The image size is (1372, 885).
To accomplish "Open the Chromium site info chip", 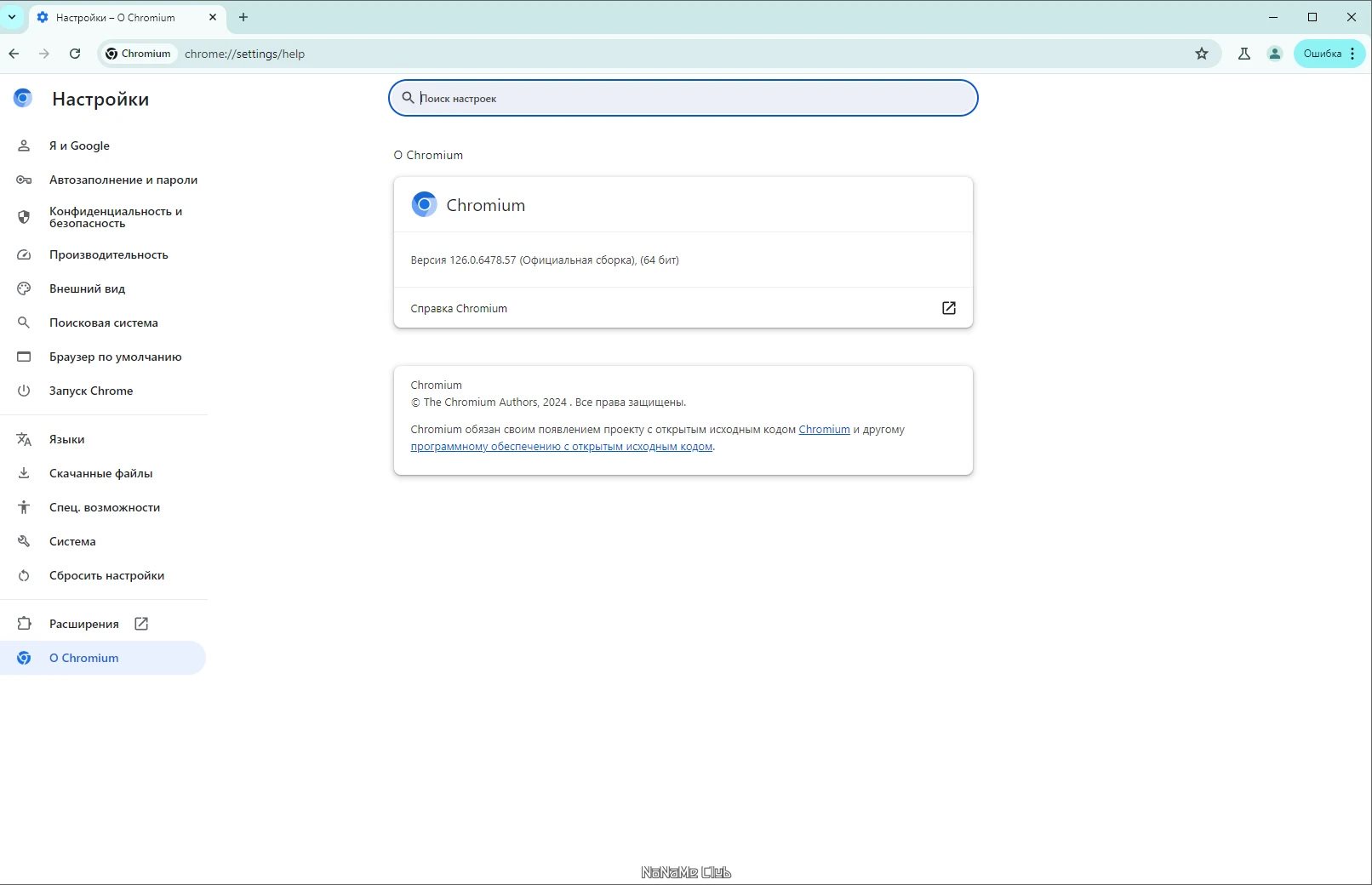I will pyautogui.click(x=139, y=54).
